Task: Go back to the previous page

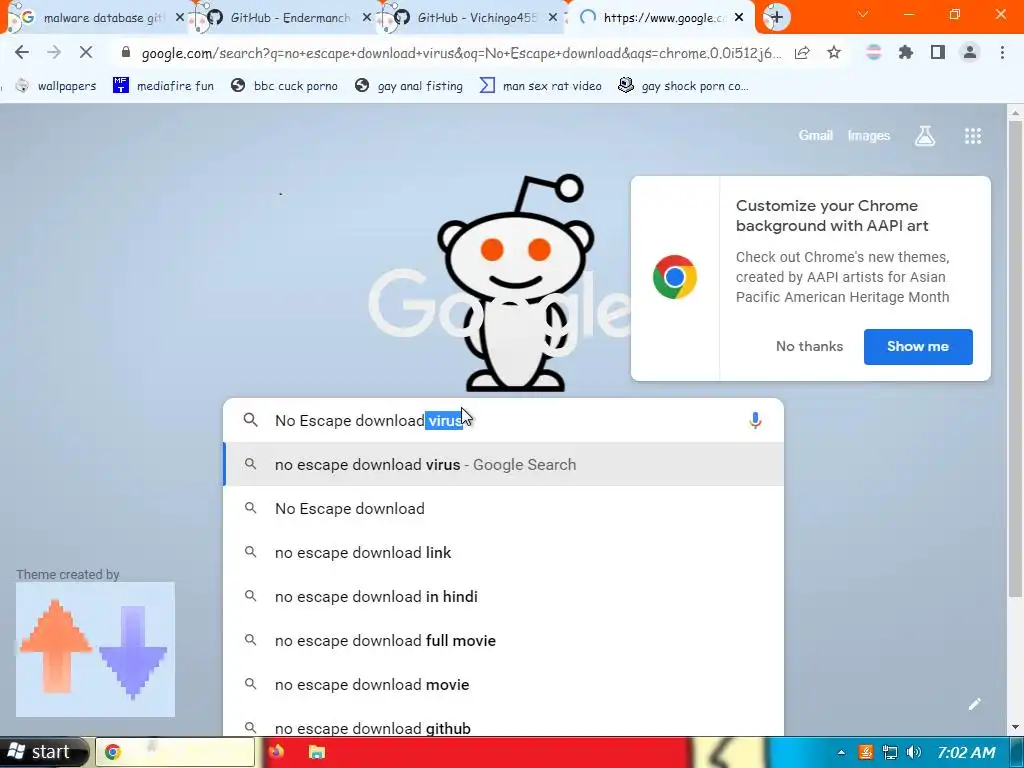Action: [22, 53]
